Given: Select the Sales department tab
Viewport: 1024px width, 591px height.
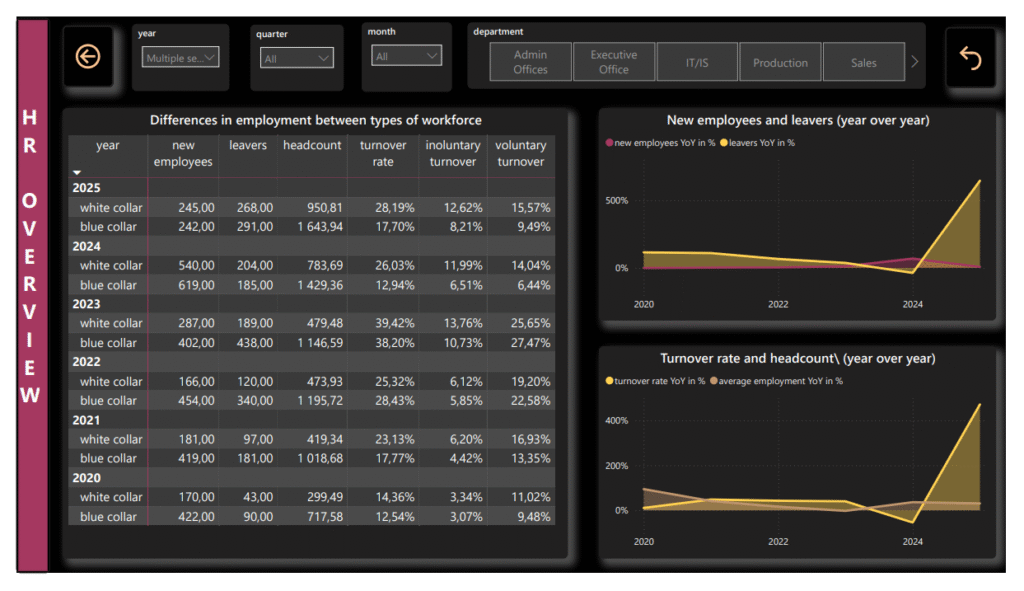Looking at the screenshot, I should click(x=862, y=61).
